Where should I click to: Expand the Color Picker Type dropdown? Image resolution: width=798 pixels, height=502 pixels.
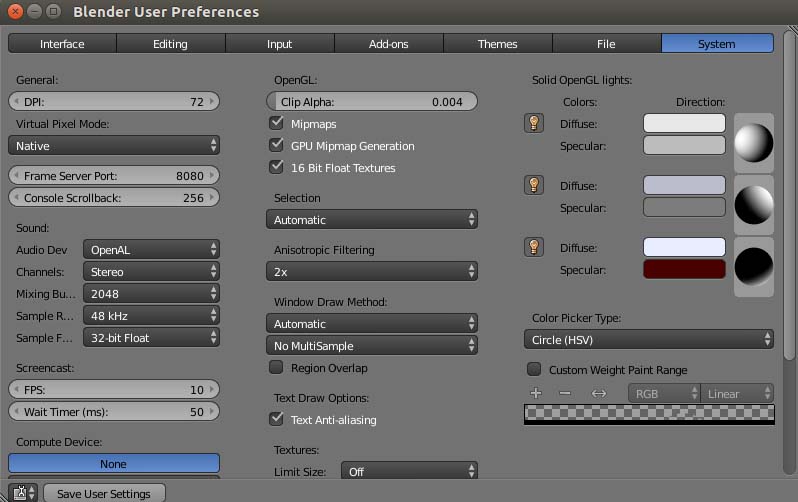click(x=649, y=340)
